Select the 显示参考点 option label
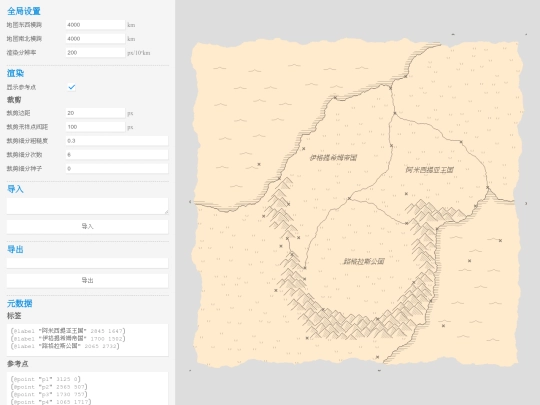The width and height of the screenshot is (540, 405). click(21, 87)
